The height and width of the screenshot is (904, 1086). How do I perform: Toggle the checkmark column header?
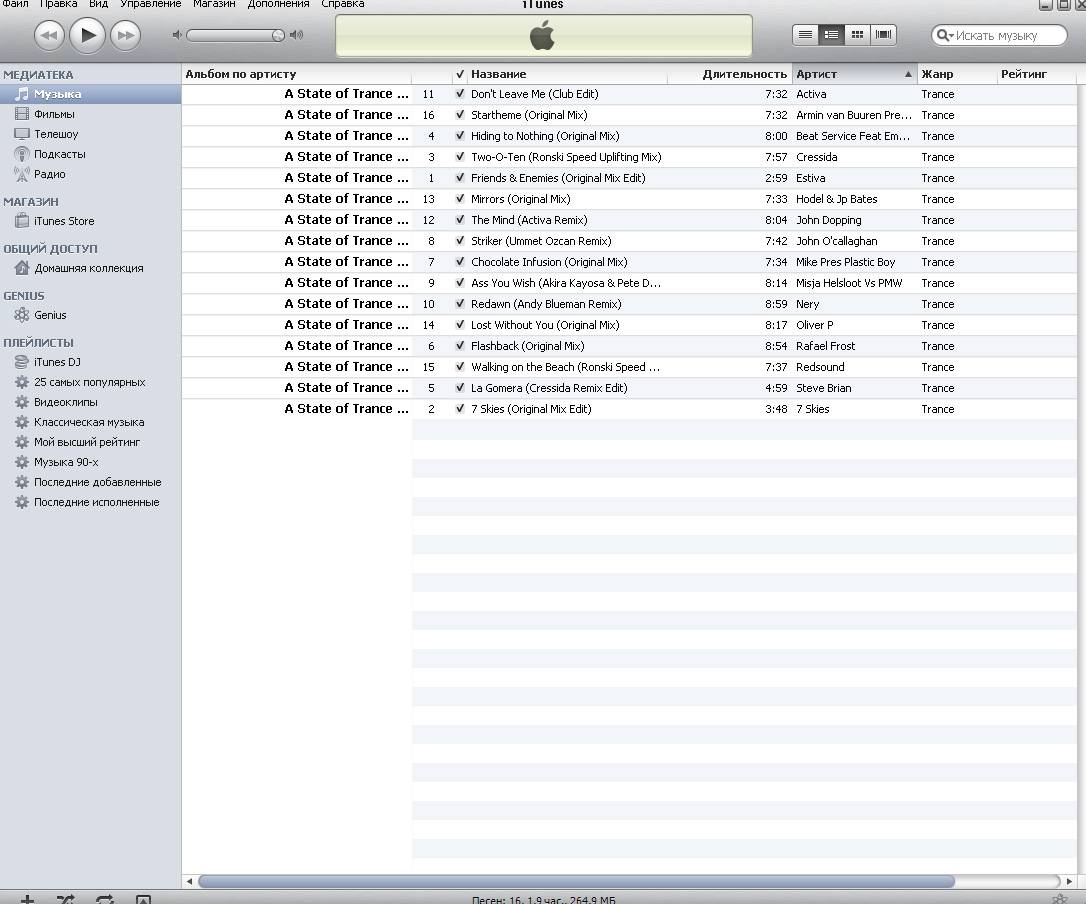(x=460, y=74)
